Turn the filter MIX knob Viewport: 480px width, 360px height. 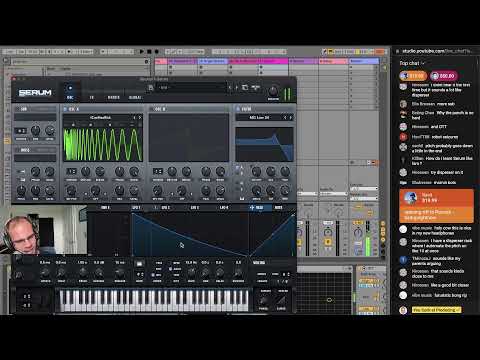(x=285, y=191)
